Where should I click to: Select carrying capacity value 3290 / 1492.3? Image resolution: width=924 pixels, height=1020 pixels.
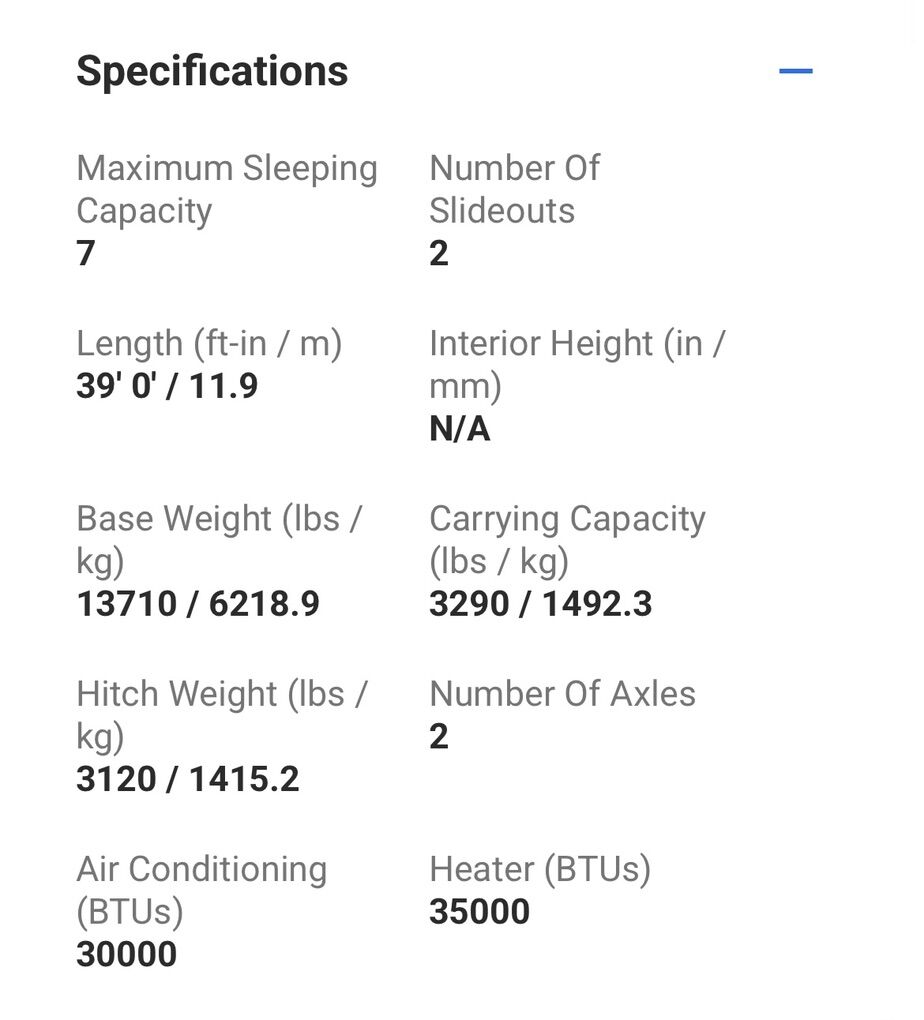tap(540, 604)
